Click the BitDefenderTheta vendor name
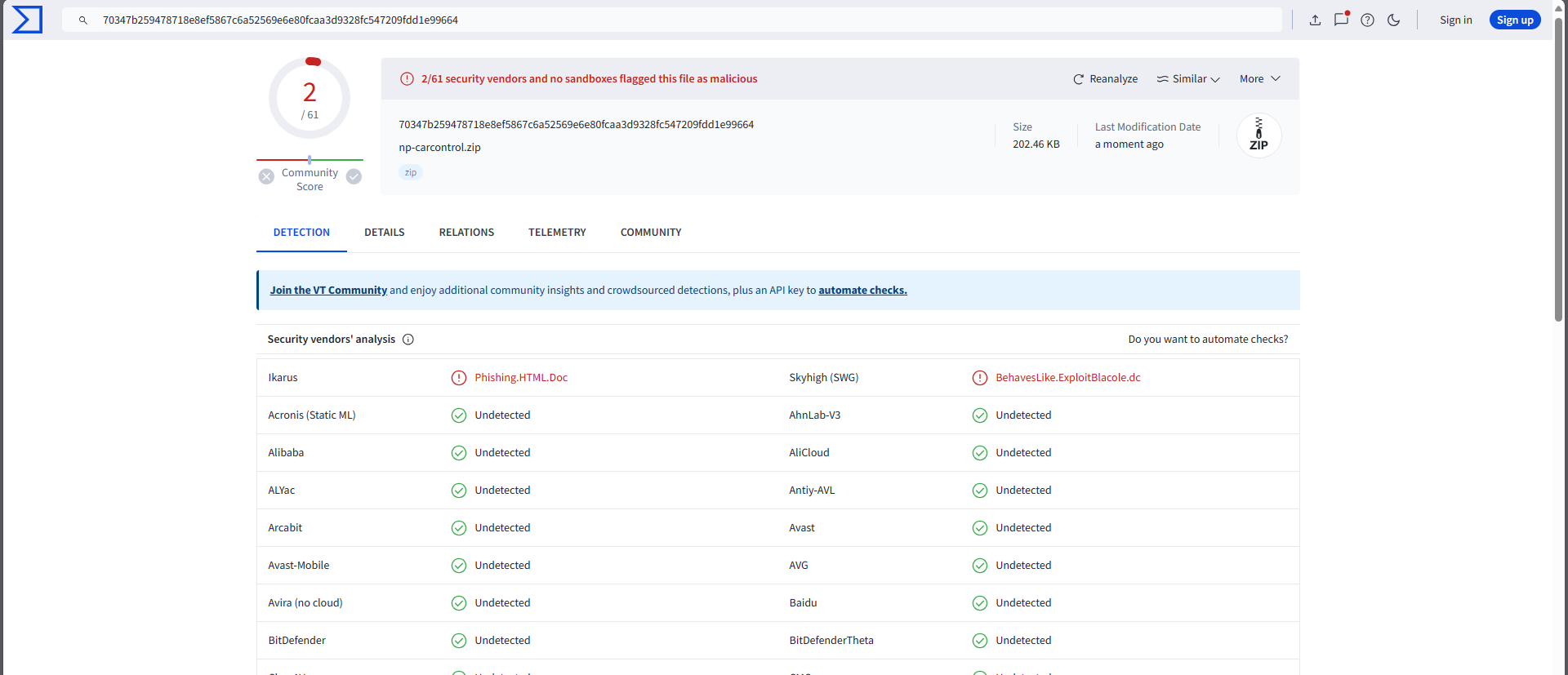 coord(831,641)
